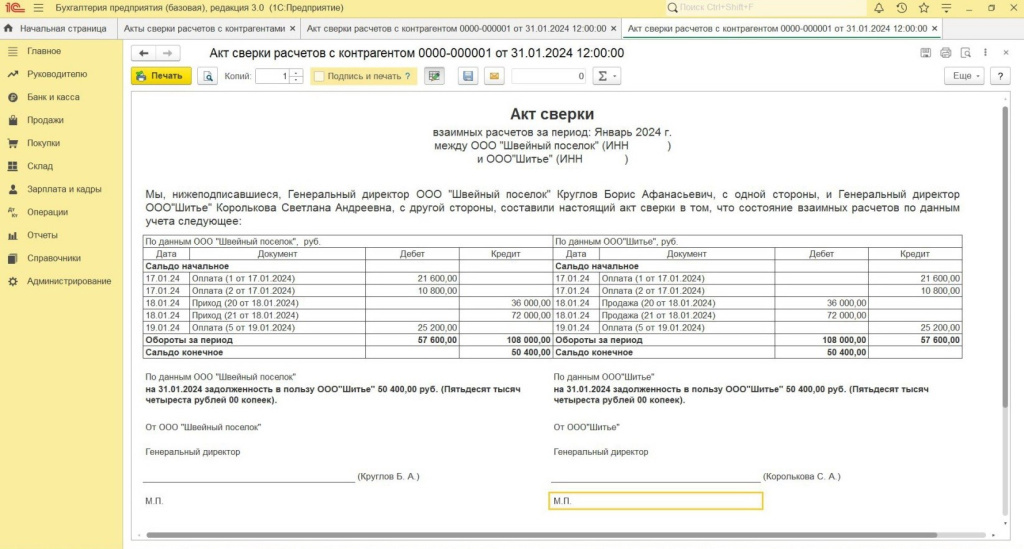Enable the Подпись и печать checkbox

click(319, 76)
